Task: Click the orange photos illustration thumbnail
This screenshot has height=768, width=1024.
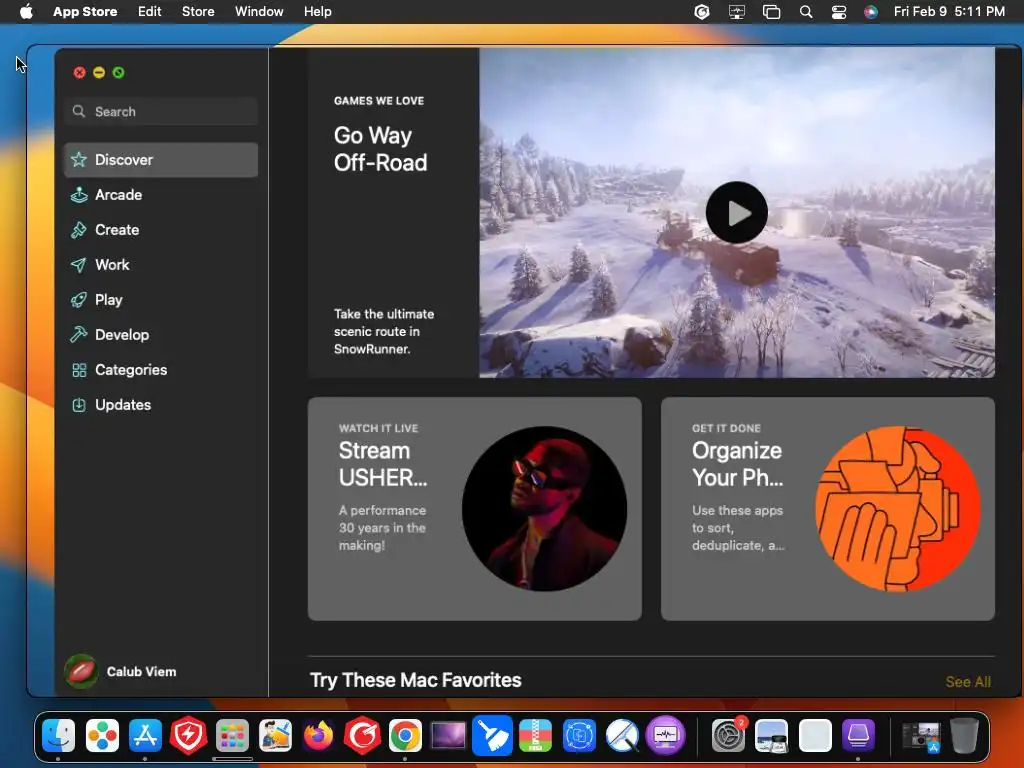Action: pyautogui.click(x=898, y=509)
